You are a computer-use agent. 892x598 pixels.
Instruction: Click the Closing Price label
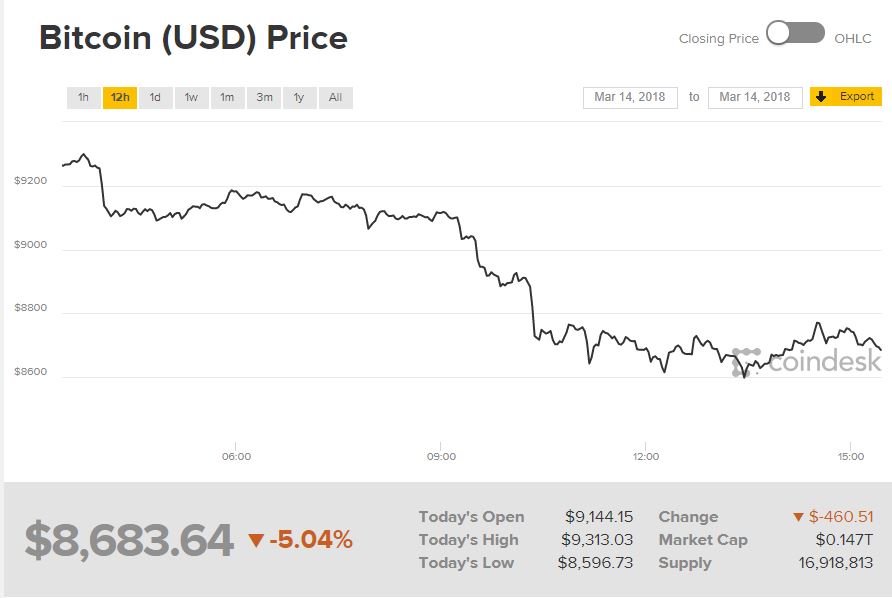pyautogui.click(x=718, y=39)
